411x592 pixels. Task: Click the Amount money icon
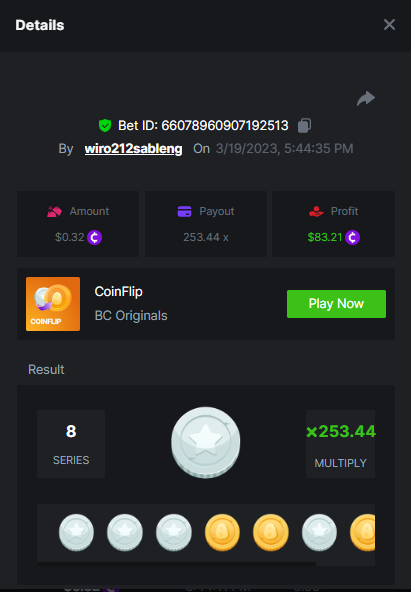(54, 211)
